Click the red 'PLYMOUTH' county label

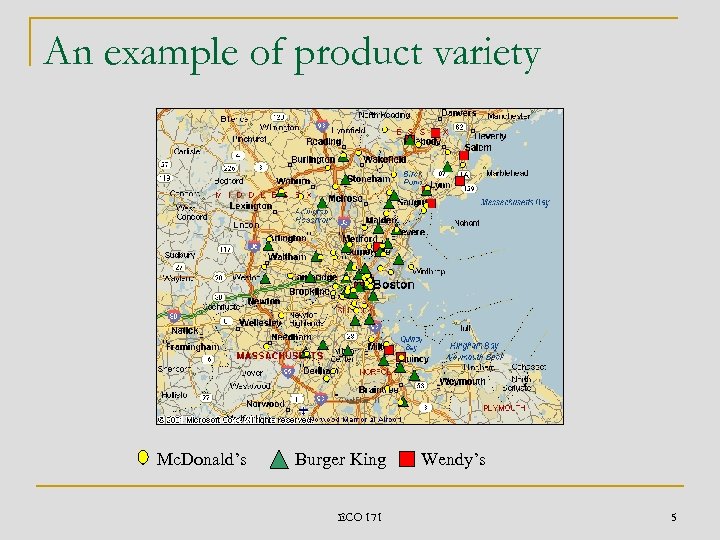(x=504, y=408)
